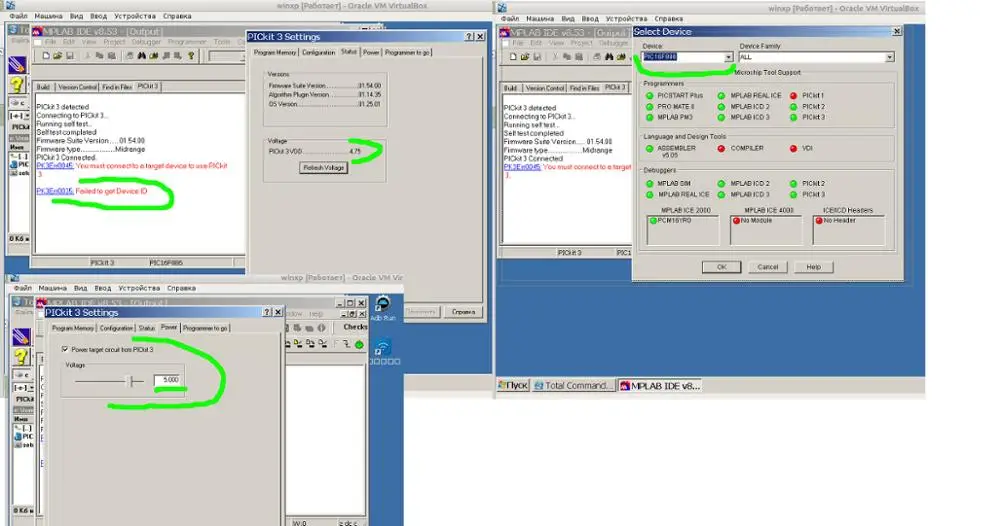Click New File icon in Select Device window toolbar
The height and width of the screenshot is (526, 1000).
[x=513, y=57]
